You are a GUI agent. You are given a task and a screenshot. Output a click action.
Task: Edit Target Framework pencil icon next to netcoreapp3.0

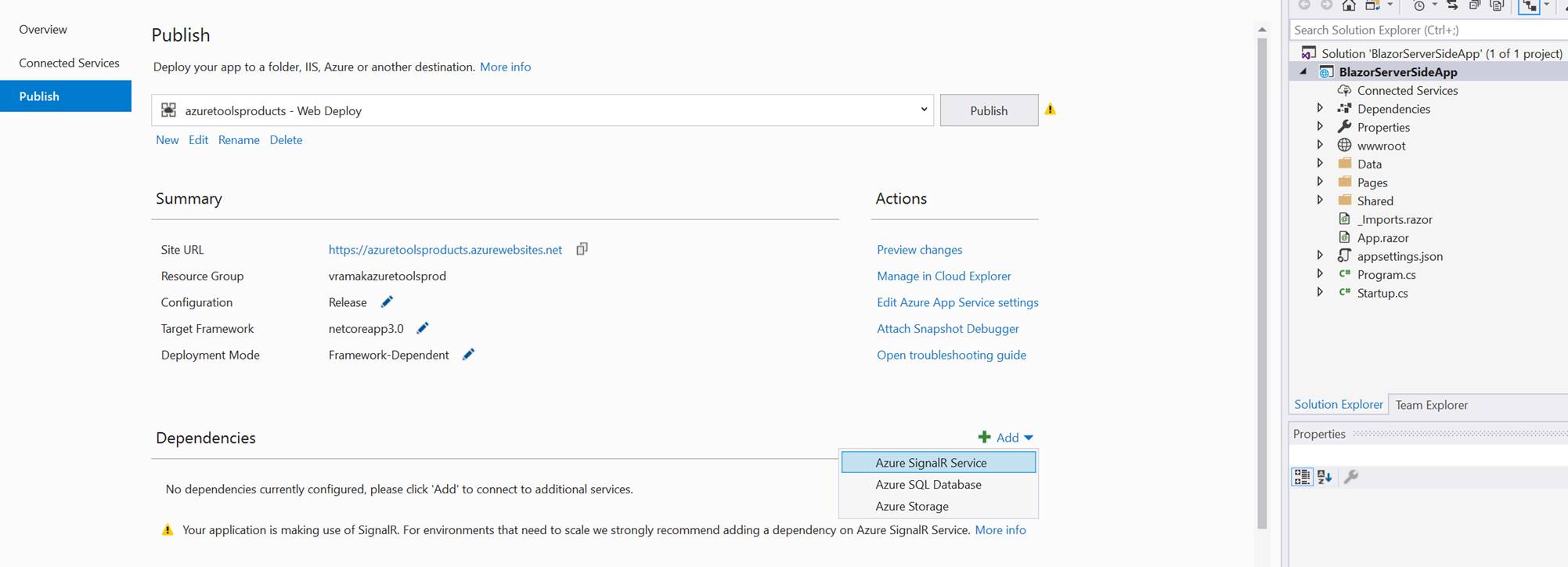pyautogui.click(x=423, y=328)
